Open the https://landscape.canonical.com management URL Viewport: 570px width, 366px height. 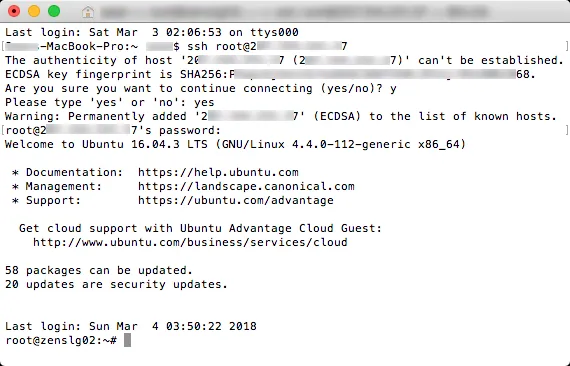coord(246,186)
